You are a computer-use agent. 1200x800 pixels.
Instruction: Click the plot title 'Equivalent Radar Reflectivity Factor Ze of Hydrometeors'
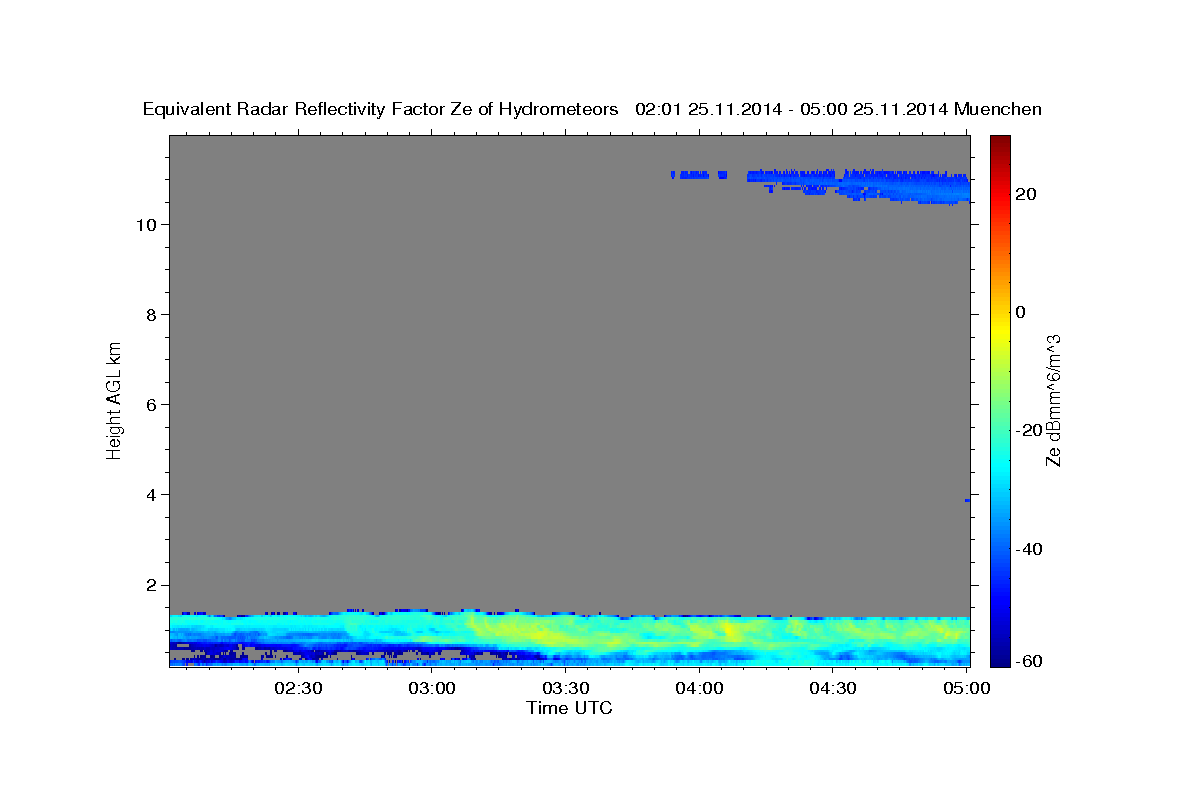pos(381,109)
